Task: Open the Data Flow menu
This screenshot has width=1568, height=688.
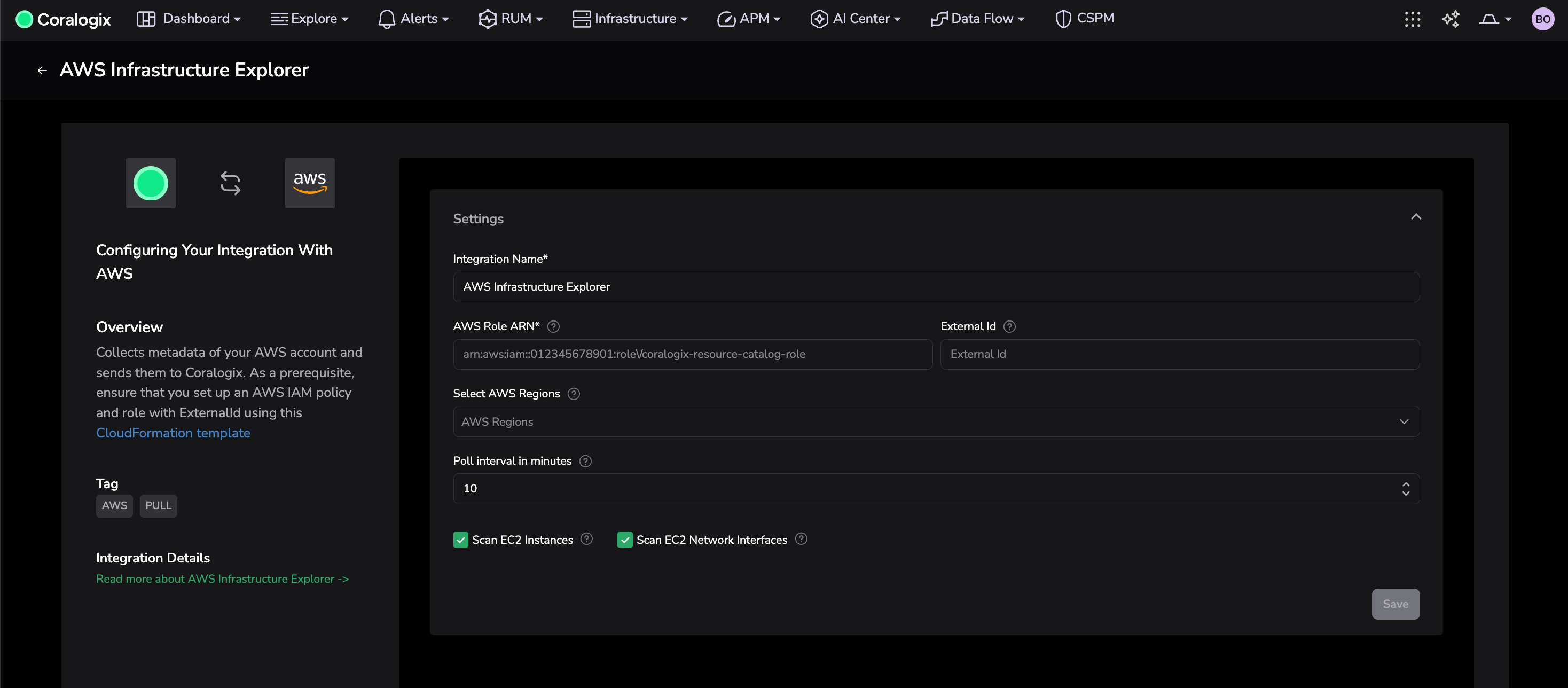Action: pos(977,19)
